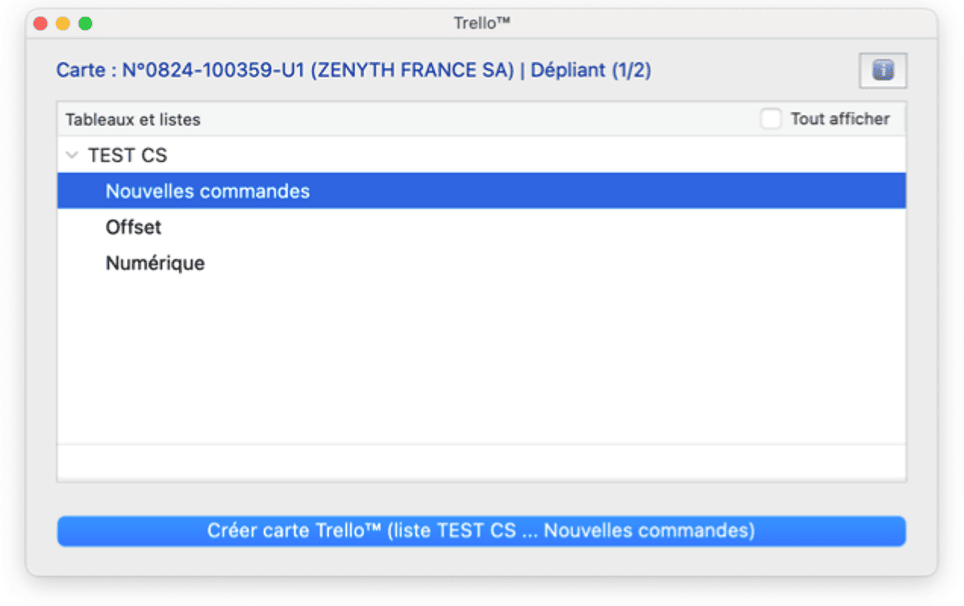Select the Numérique list
The image size is (964, 606).
point(481,263)
